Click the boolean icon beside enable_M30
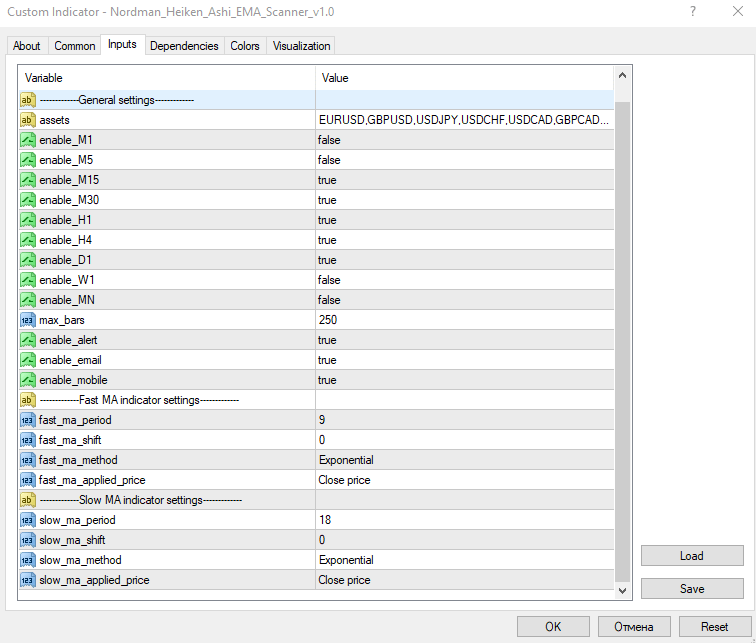This screenshot has height=643, width=756. click(27, 200)
